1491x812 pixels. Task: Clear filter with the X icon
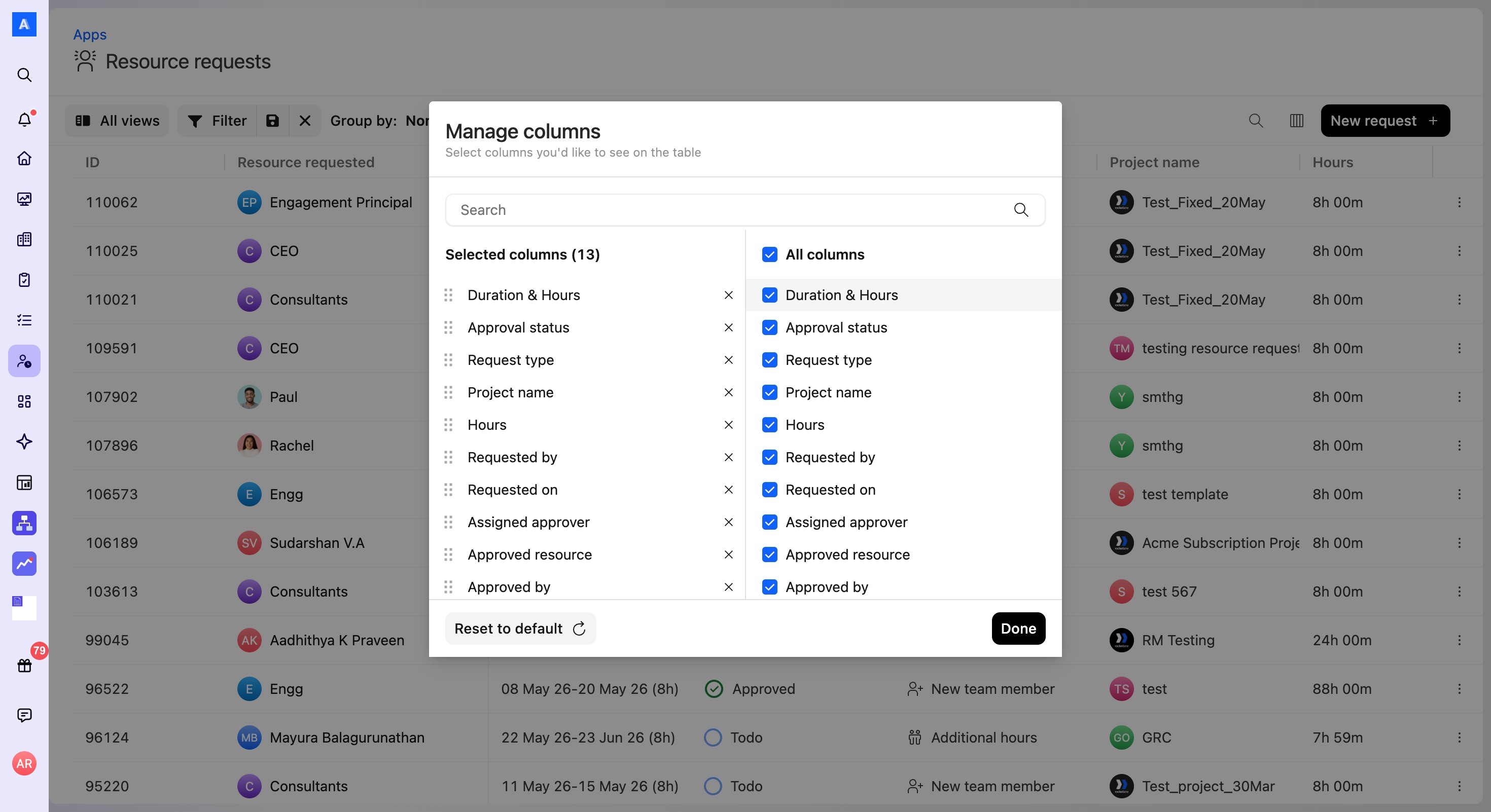[x=305, y=120]
